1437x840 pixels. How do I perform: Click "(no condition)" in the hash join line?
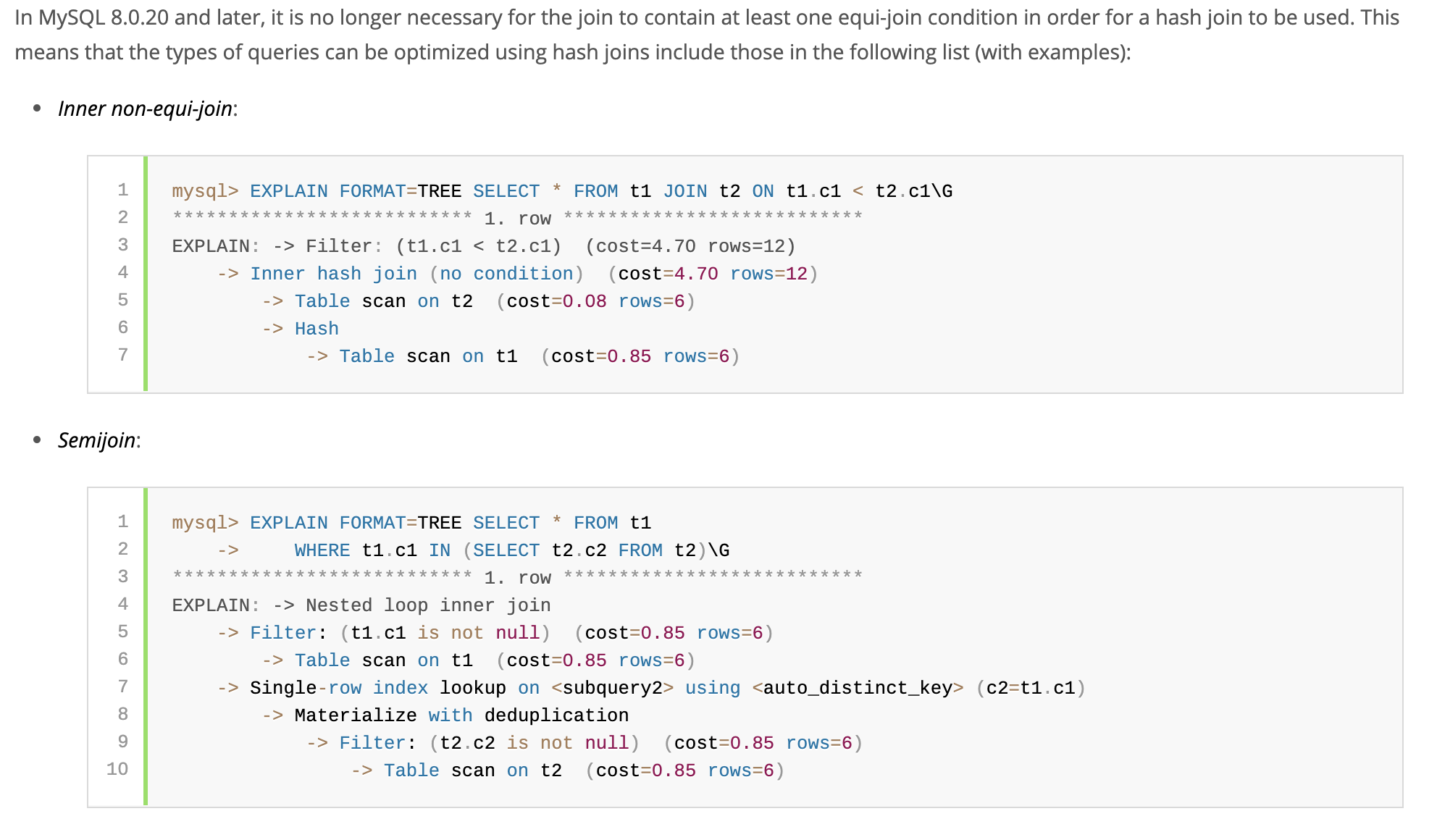tap(506, 274)
